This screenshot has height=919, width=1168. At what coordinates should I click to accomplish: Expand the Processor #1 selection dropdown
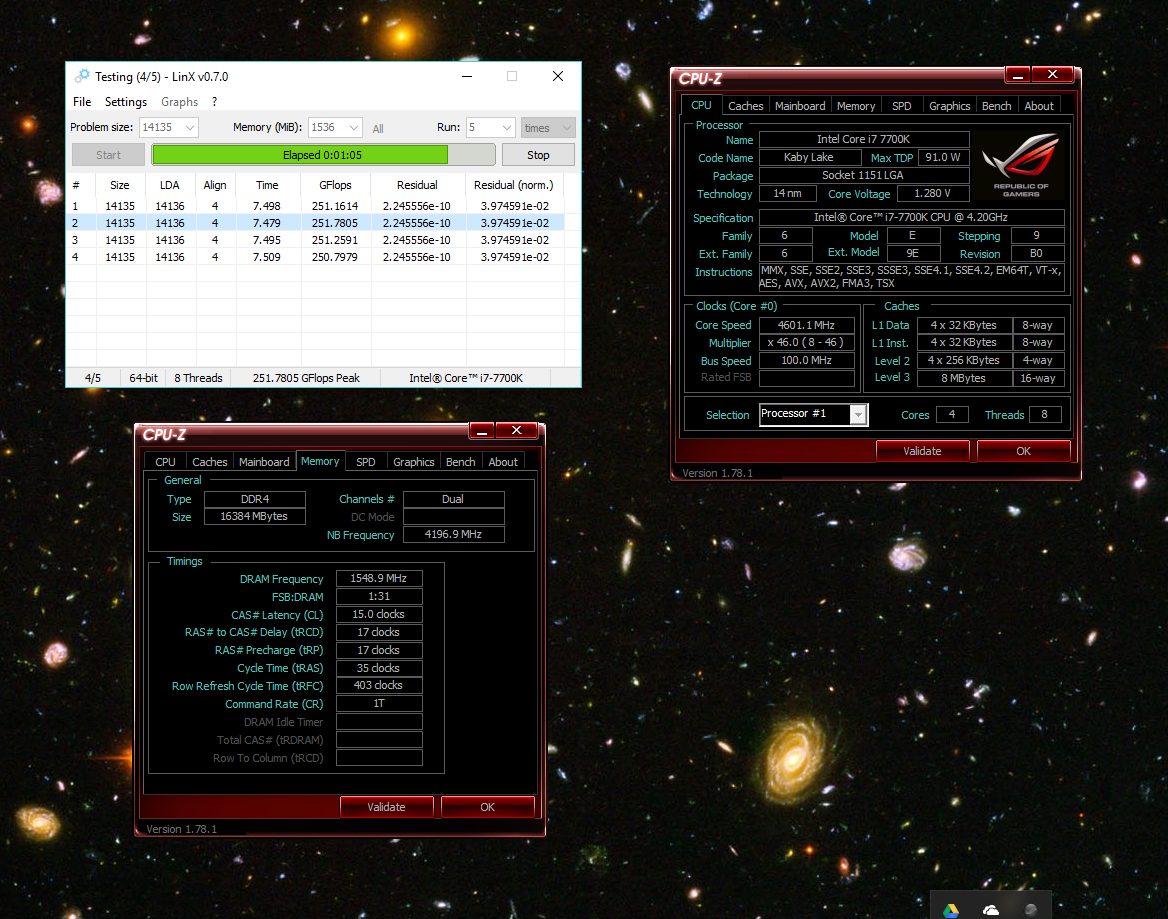(858, 415)
